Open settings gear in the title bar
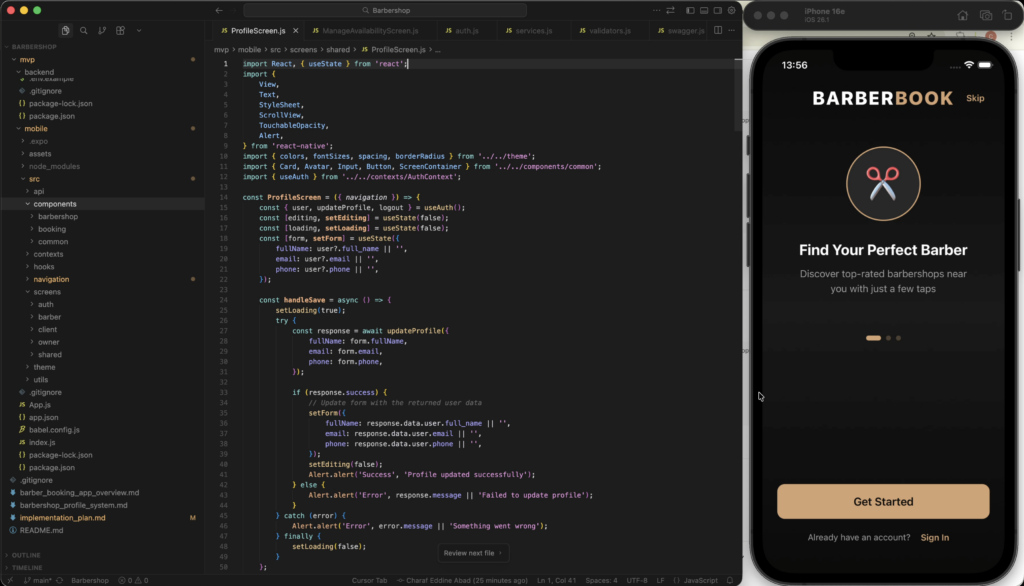Screen dimensions: 1024x586 (731, 10)
